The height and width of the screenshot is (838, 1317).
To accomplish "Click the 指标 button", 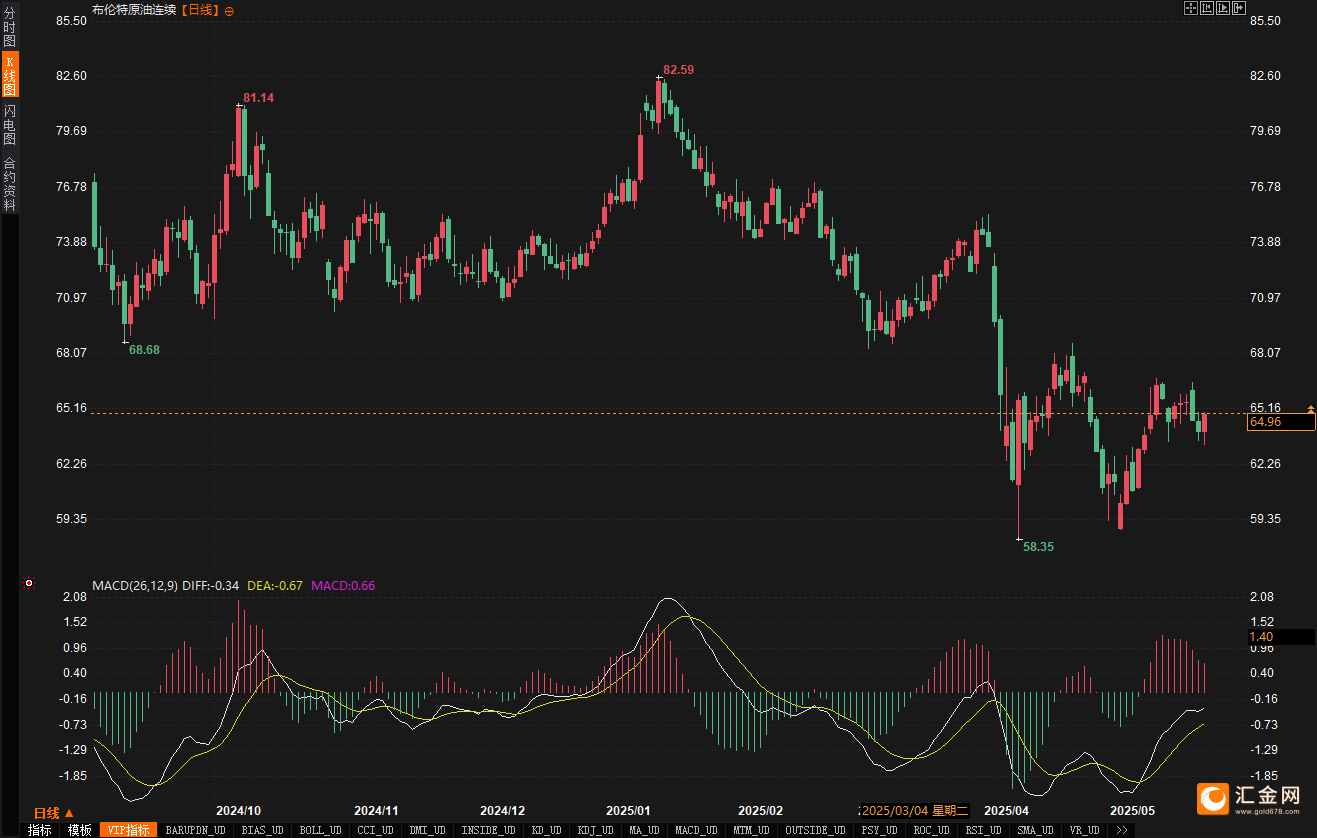I will coord(40,830).
